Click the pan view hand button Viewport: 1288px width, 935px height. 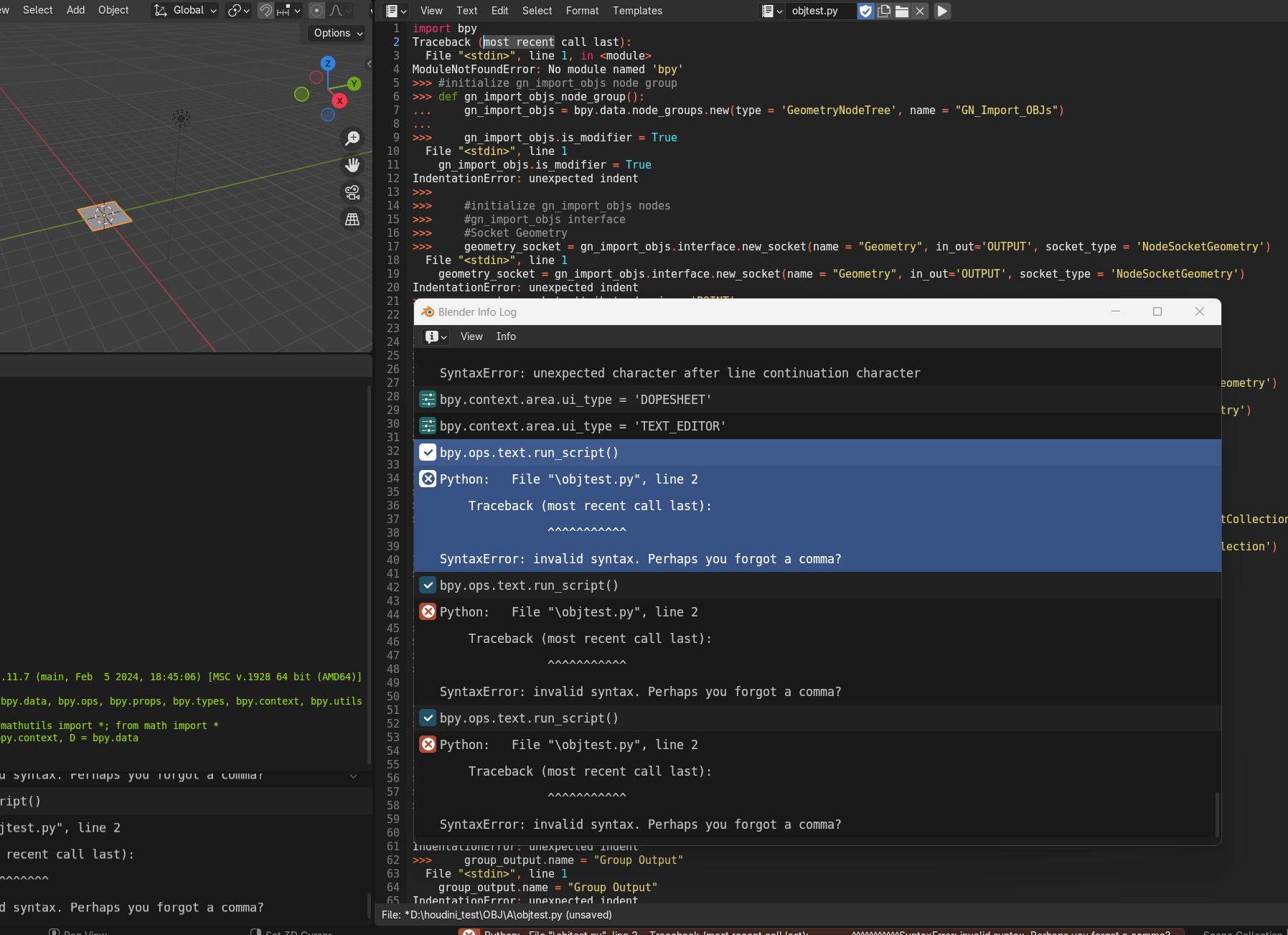(x=352, y=165)
